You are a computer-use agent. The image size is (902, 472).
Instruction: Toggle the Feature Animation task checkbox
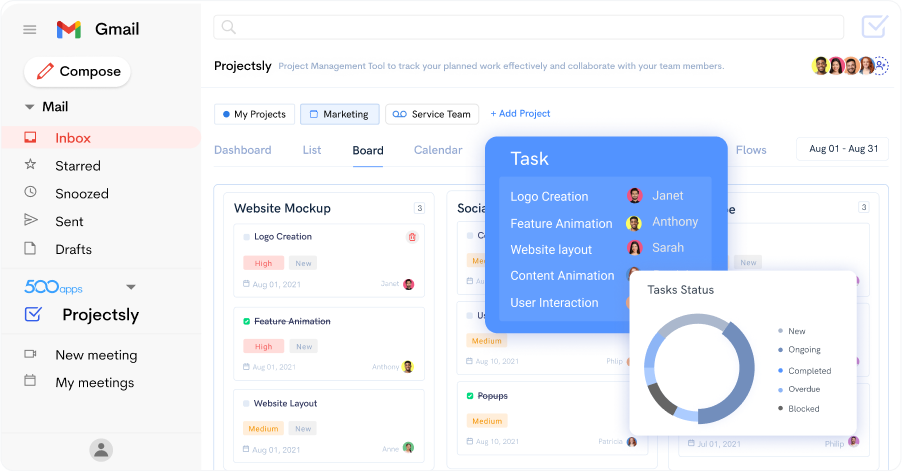[247, 321]
